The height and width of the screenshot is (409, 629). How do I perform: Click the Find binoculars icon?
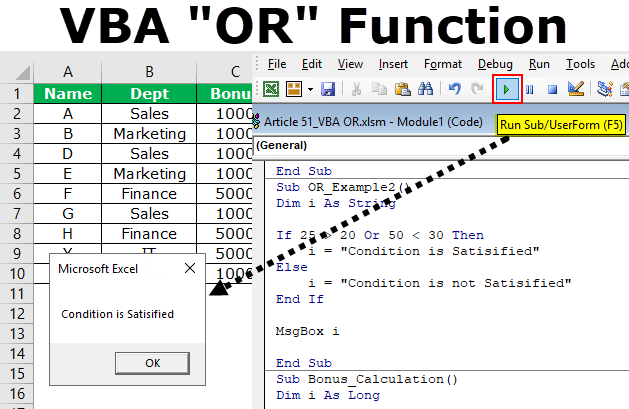point(426,89)
